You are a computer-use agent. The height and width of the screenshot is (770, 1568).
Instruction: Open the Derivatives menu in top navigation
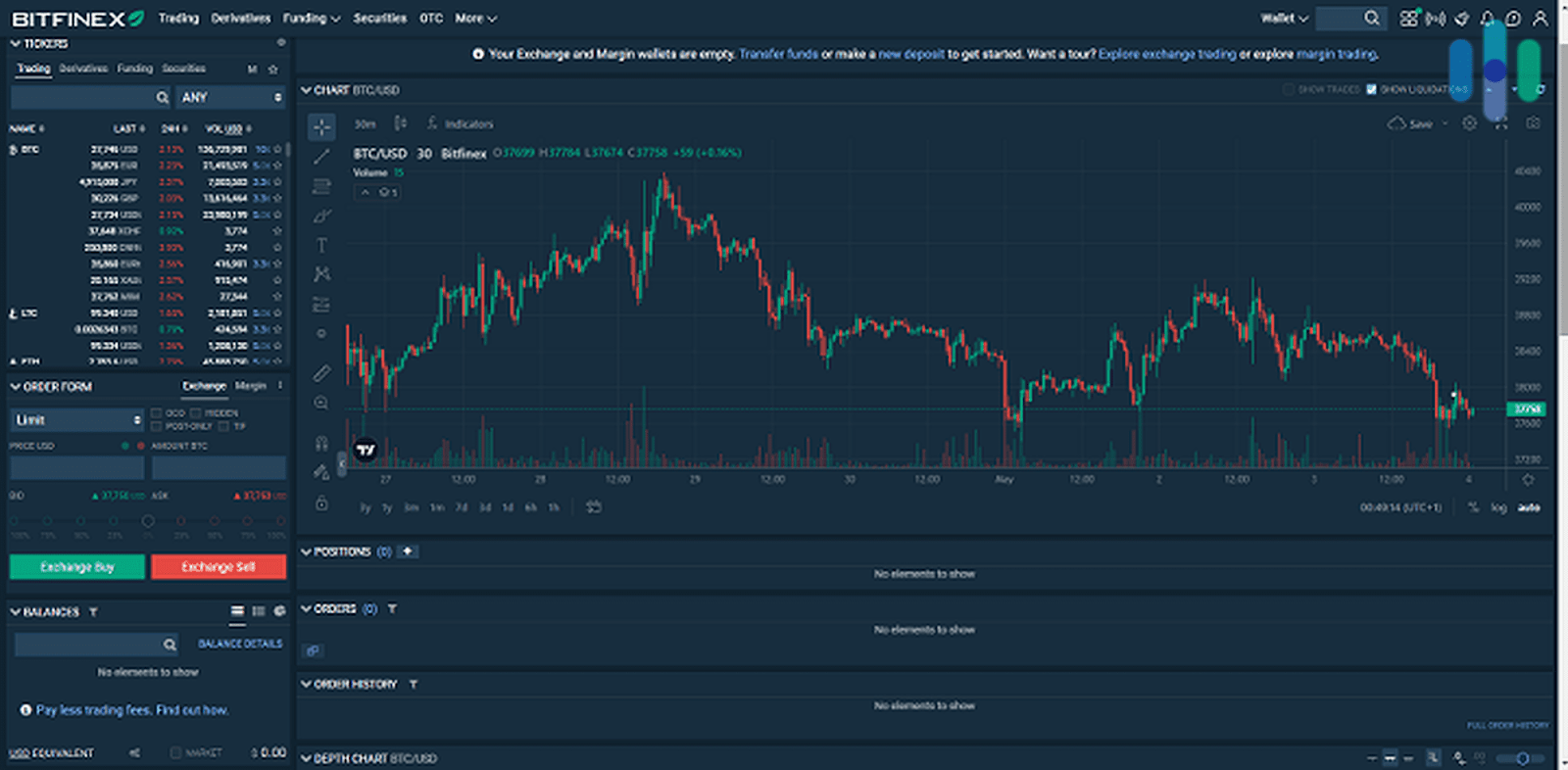point(240,18)
